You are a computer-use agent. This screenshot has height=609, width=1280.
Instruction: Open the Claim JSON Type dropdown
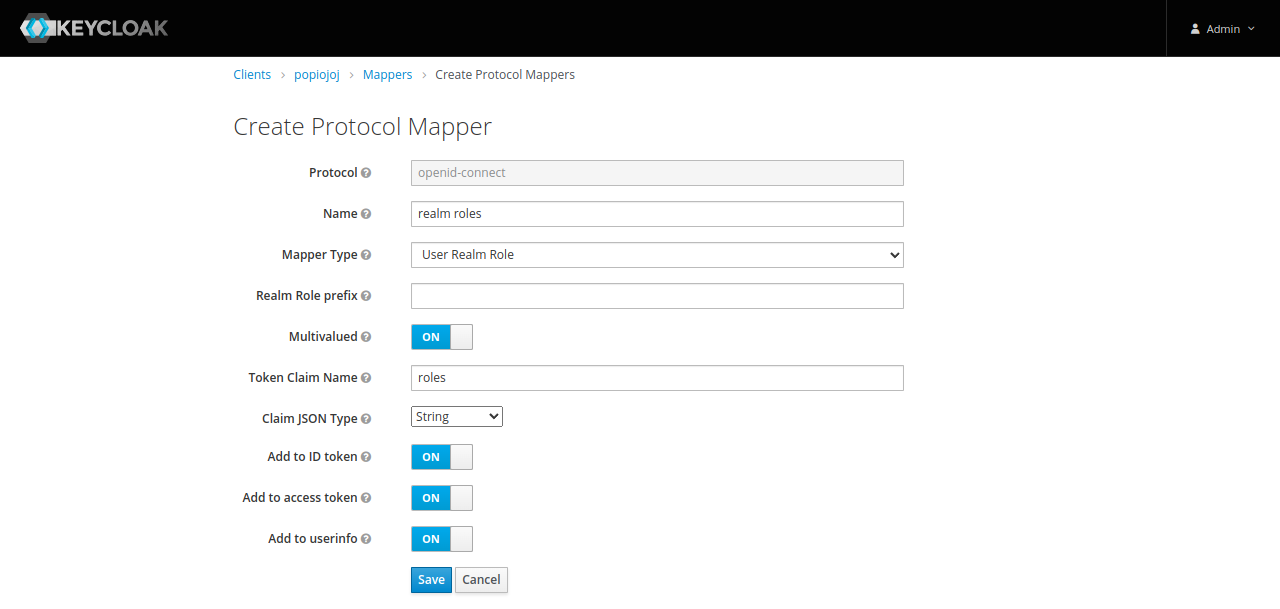(x=456, y=416)
